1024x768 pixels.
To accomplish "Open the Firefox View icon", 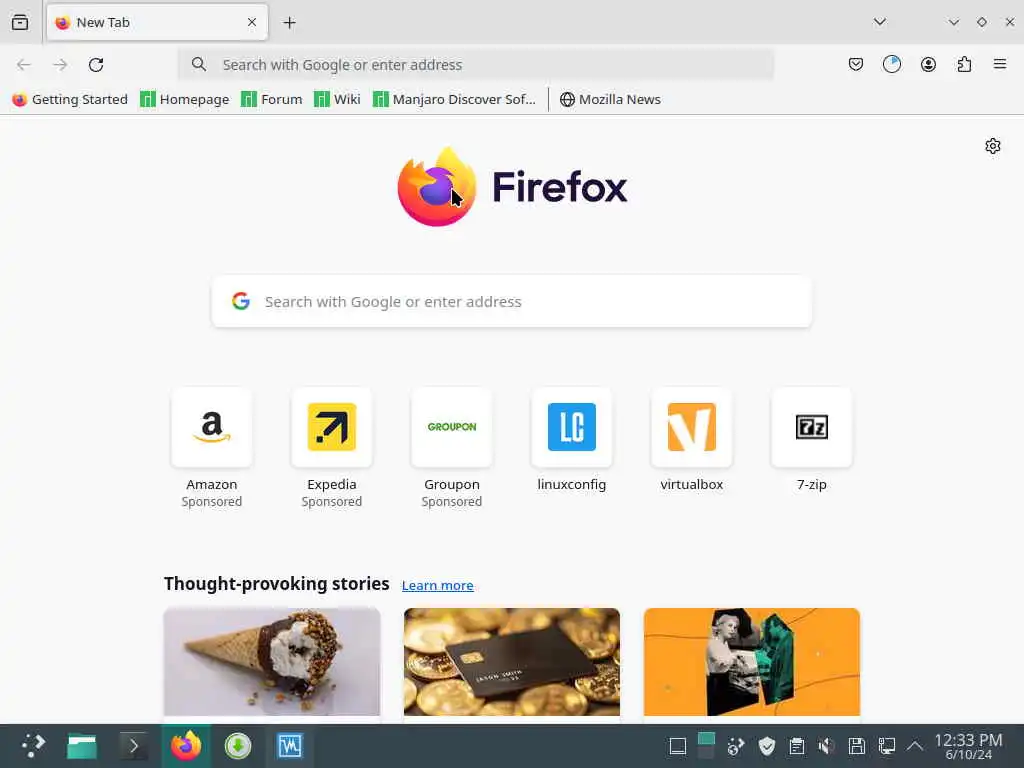I will [20, 22].
